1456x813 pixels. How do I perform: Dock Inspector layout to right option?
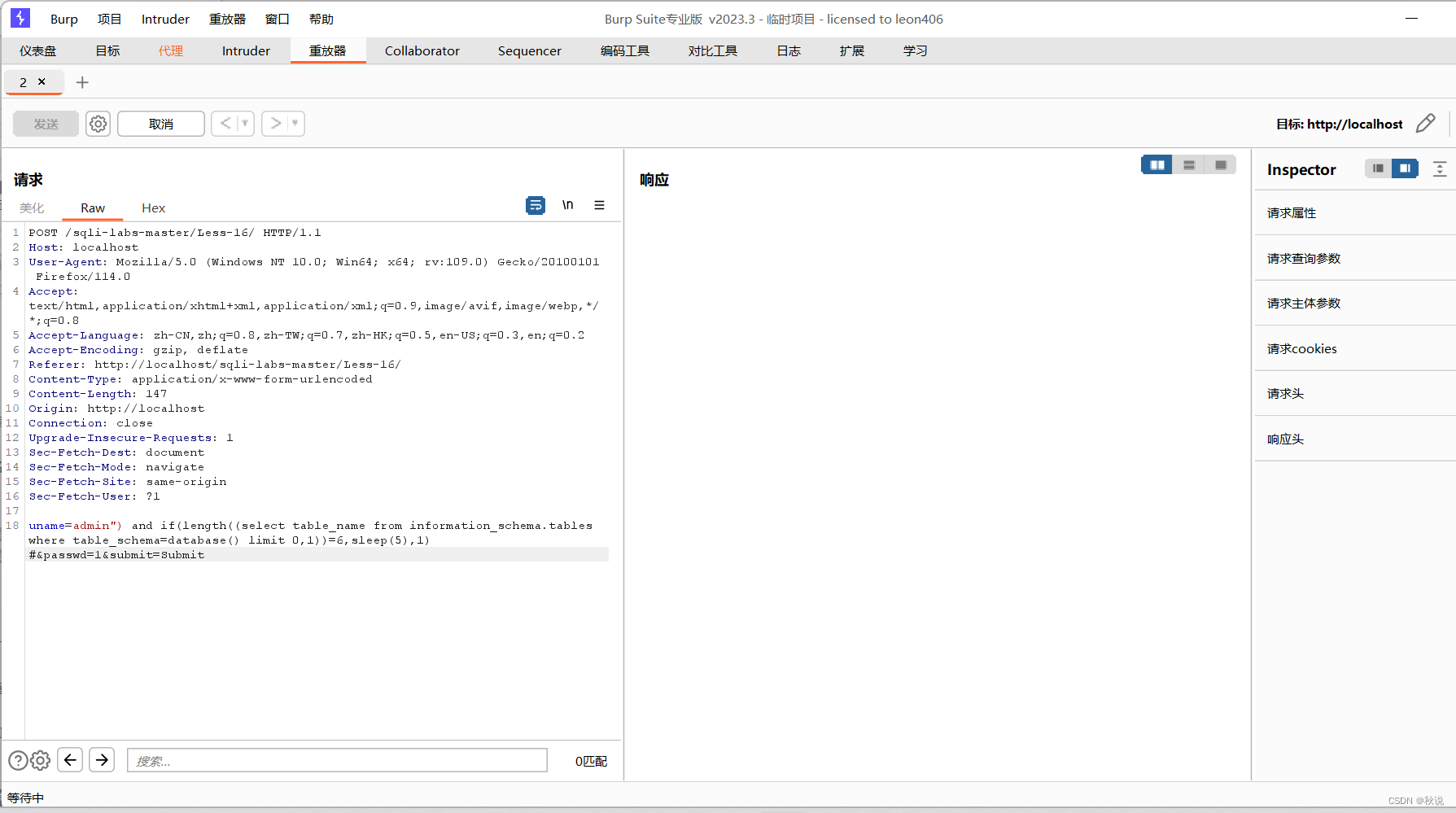(x=1405, y=168)
